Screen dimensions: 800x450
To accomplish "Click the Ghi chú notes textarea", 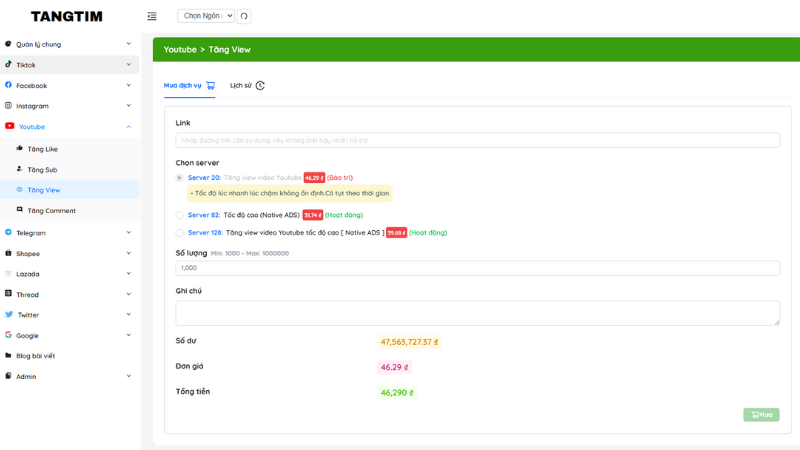I will click(477, 312).
